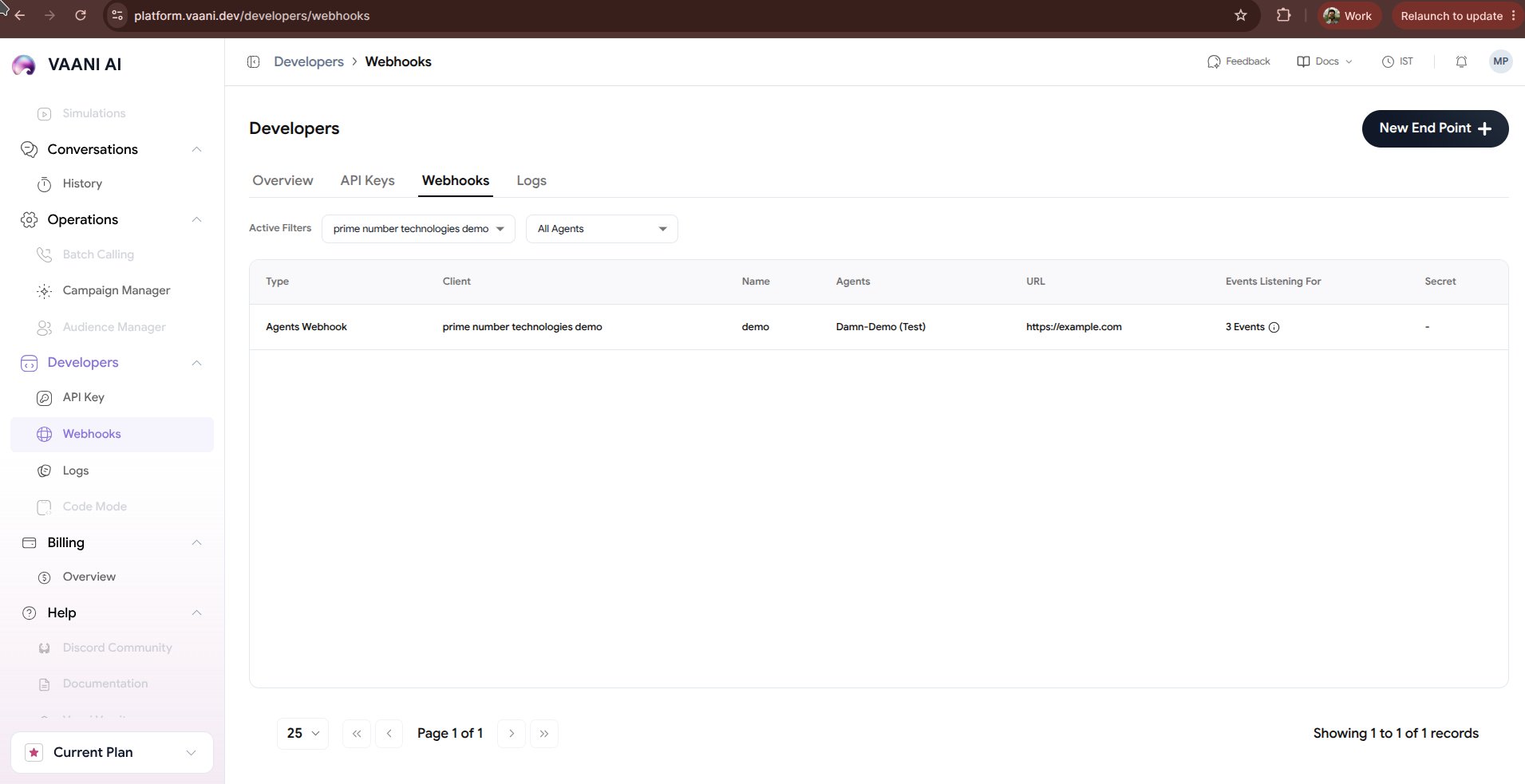Click the IST timezone clock
Screen dimensions: 1525x784
click(1397, 61)
